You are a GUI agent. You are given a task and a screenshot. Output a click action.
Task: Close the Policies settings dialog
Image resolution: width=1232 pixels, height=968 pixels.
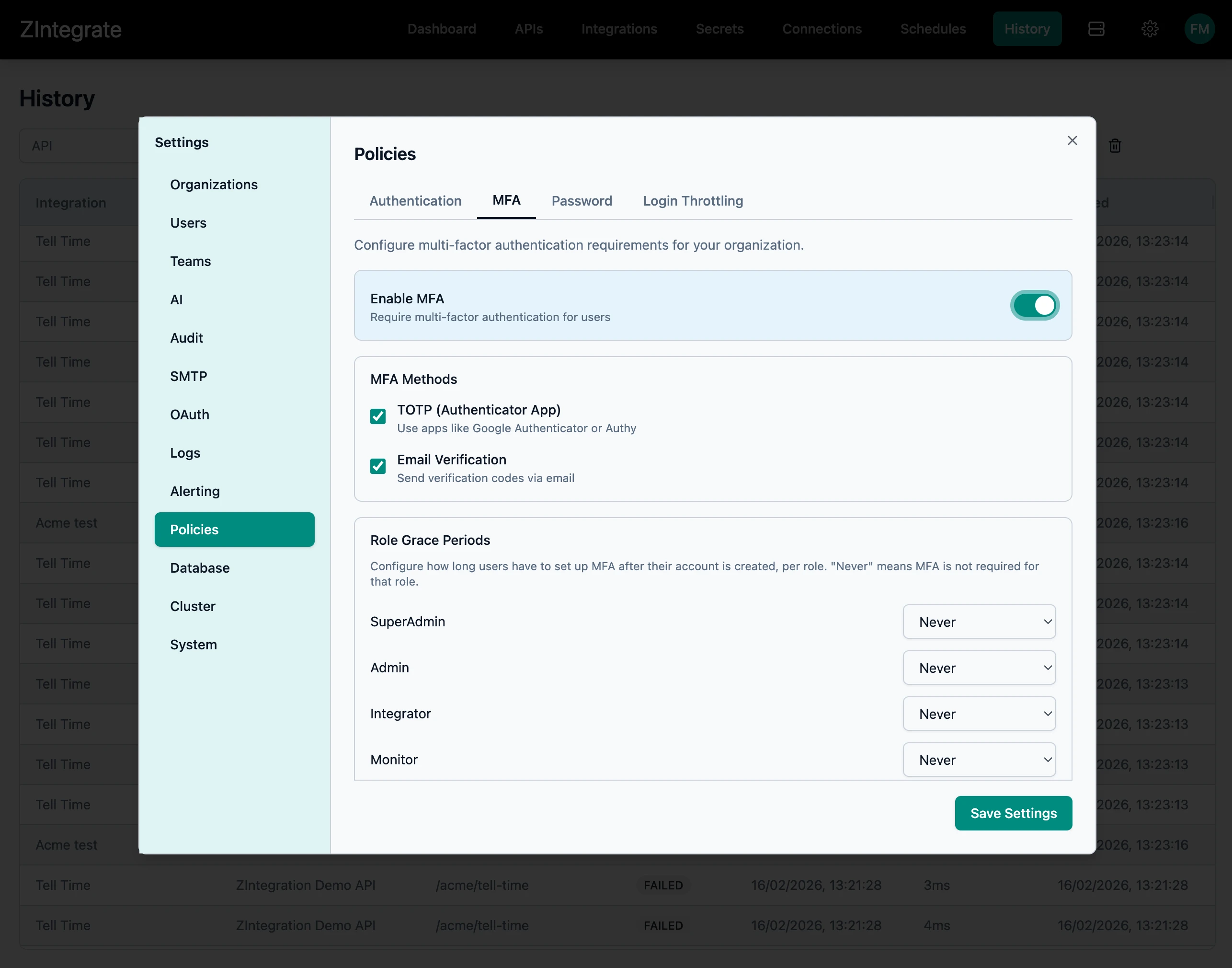(1072, 140)
